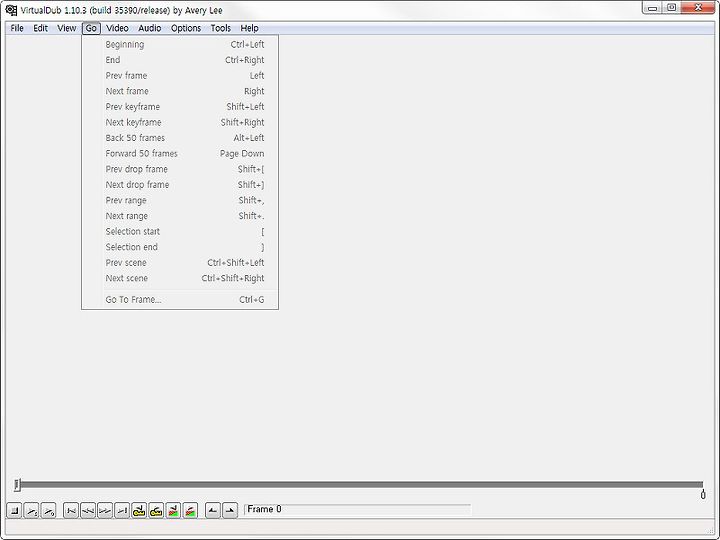Open the Audio menu
Screen dimensions: 720x540
point(150,28)
